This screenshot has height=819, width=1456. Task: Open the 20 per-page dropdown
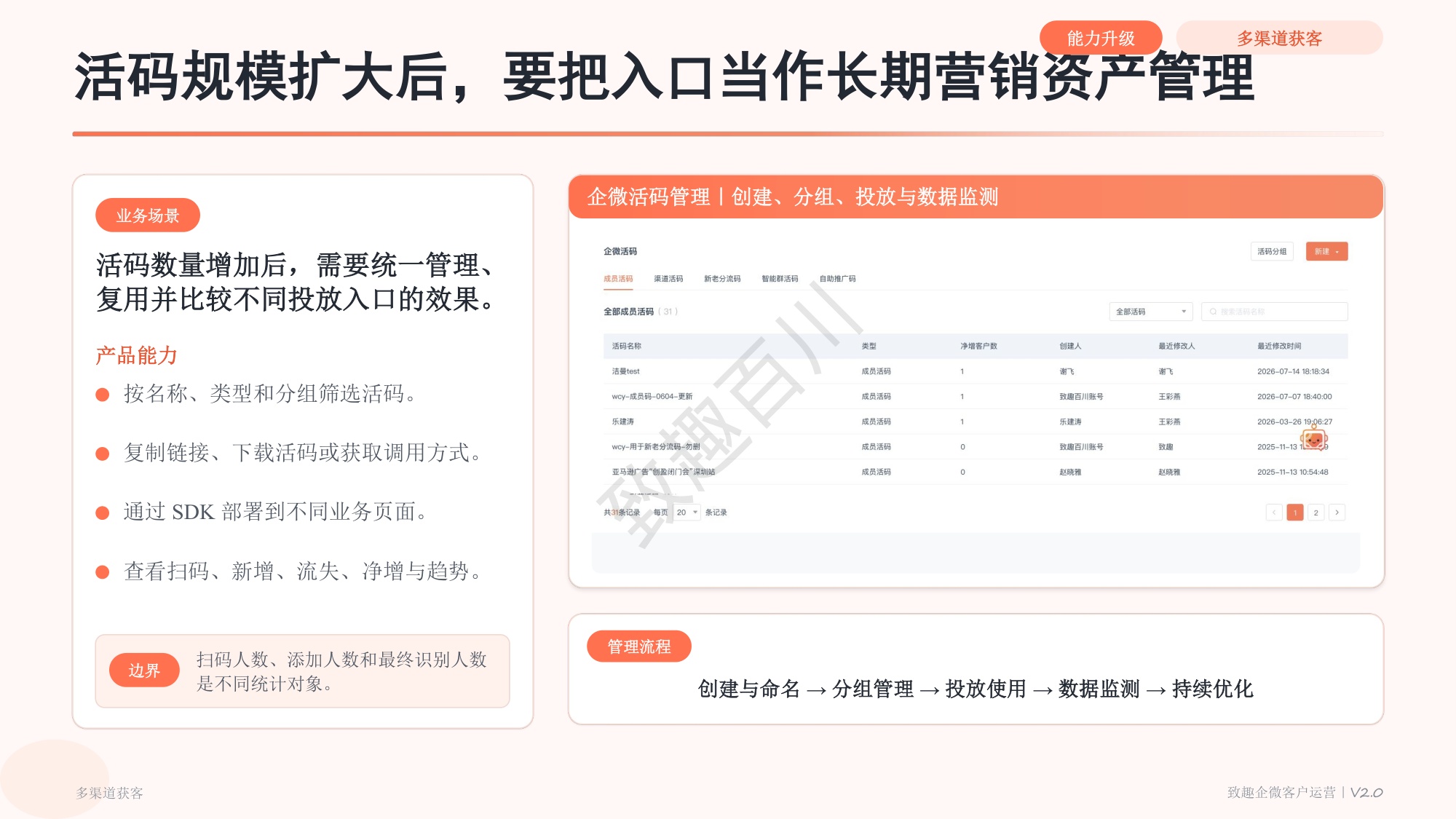tap(687, 513)
